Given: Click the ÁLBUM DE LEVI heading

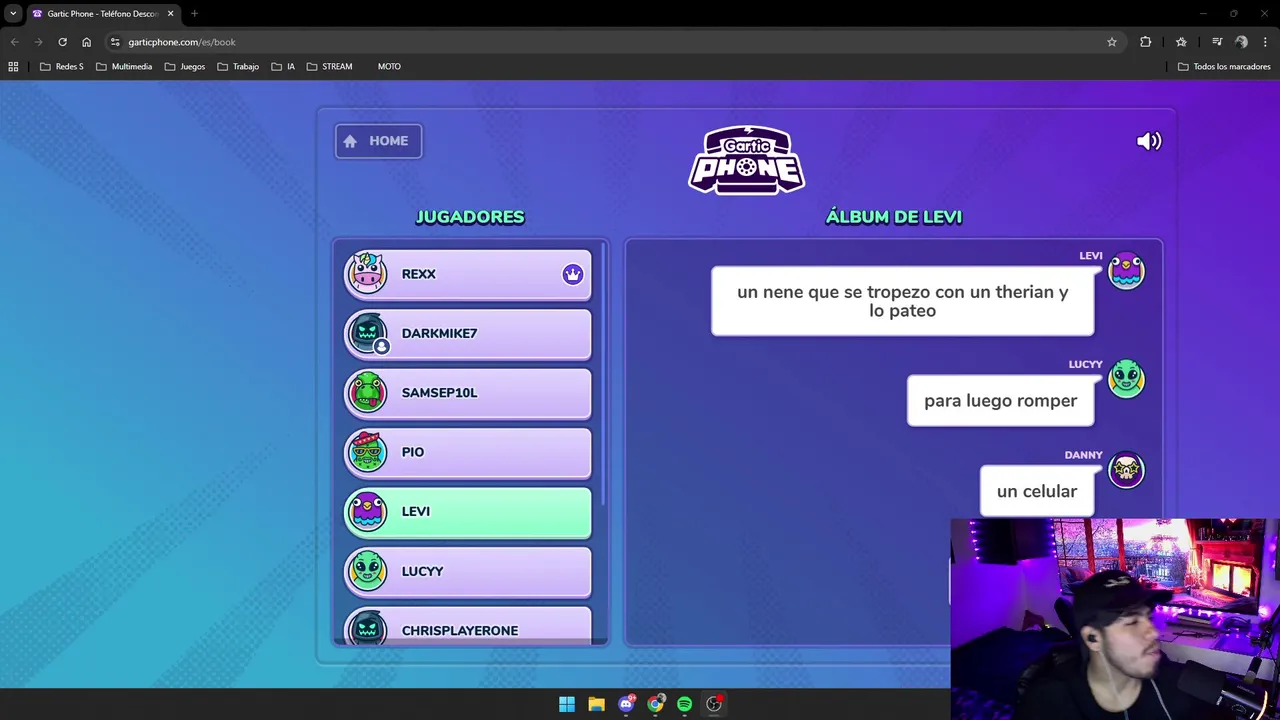Looking at the screenshot, I should 894,217.
